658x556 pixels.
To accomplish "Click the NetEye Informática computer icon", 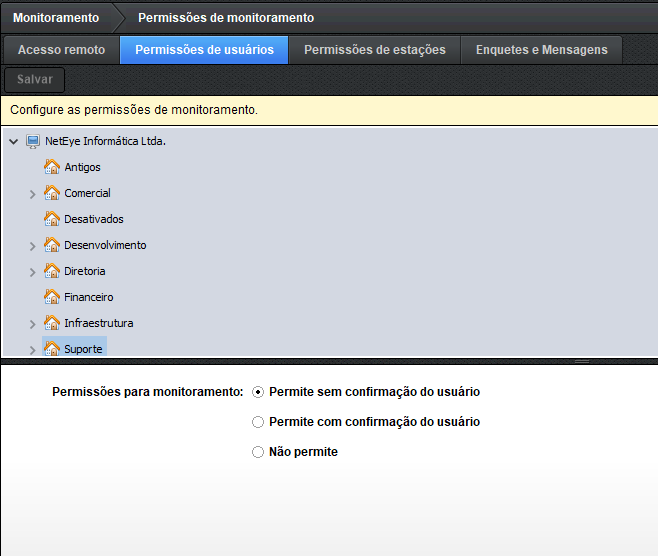I will [33, 141].
